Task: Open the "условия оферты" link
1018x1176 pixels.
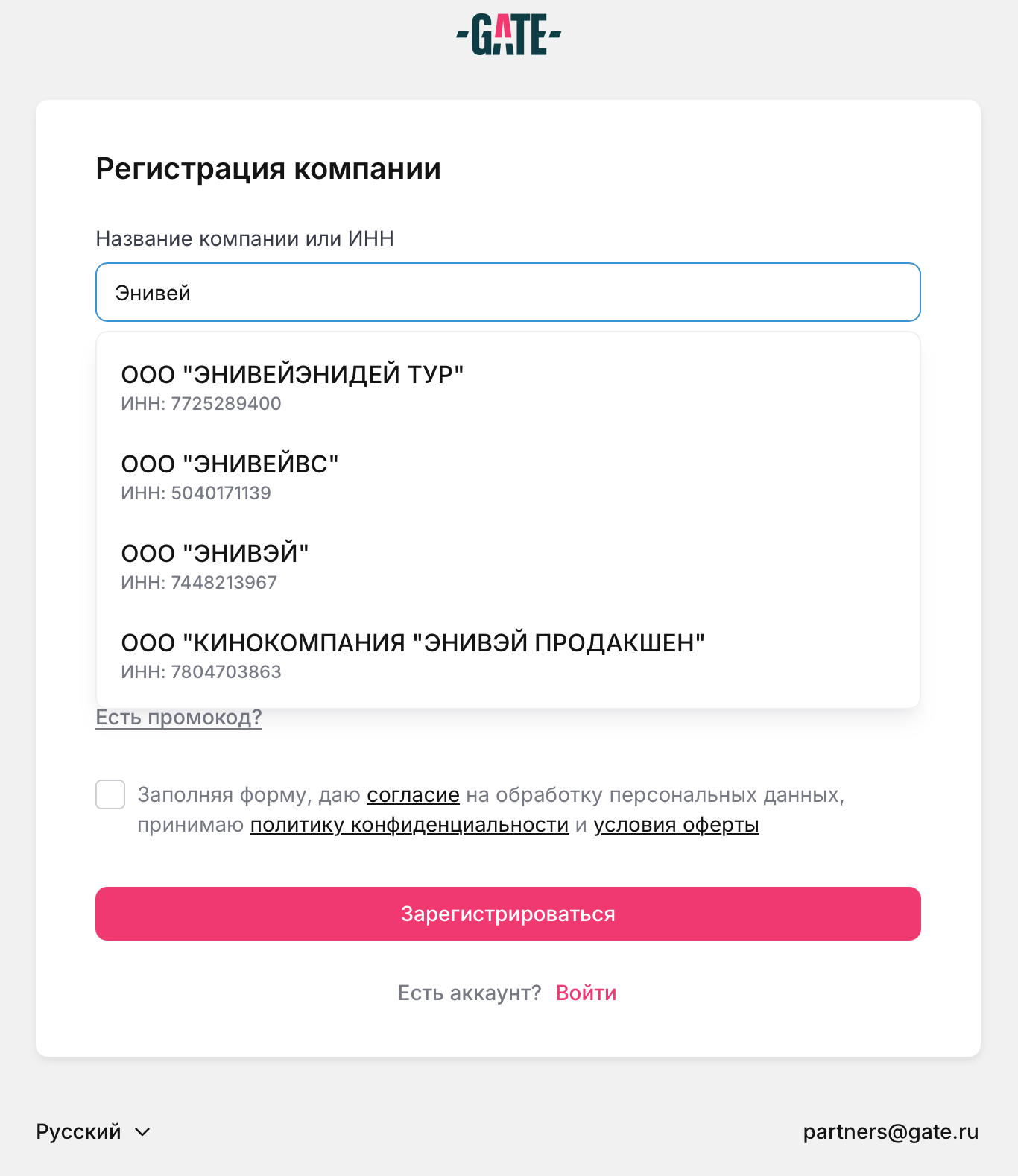Action: [x=676, y=825]
